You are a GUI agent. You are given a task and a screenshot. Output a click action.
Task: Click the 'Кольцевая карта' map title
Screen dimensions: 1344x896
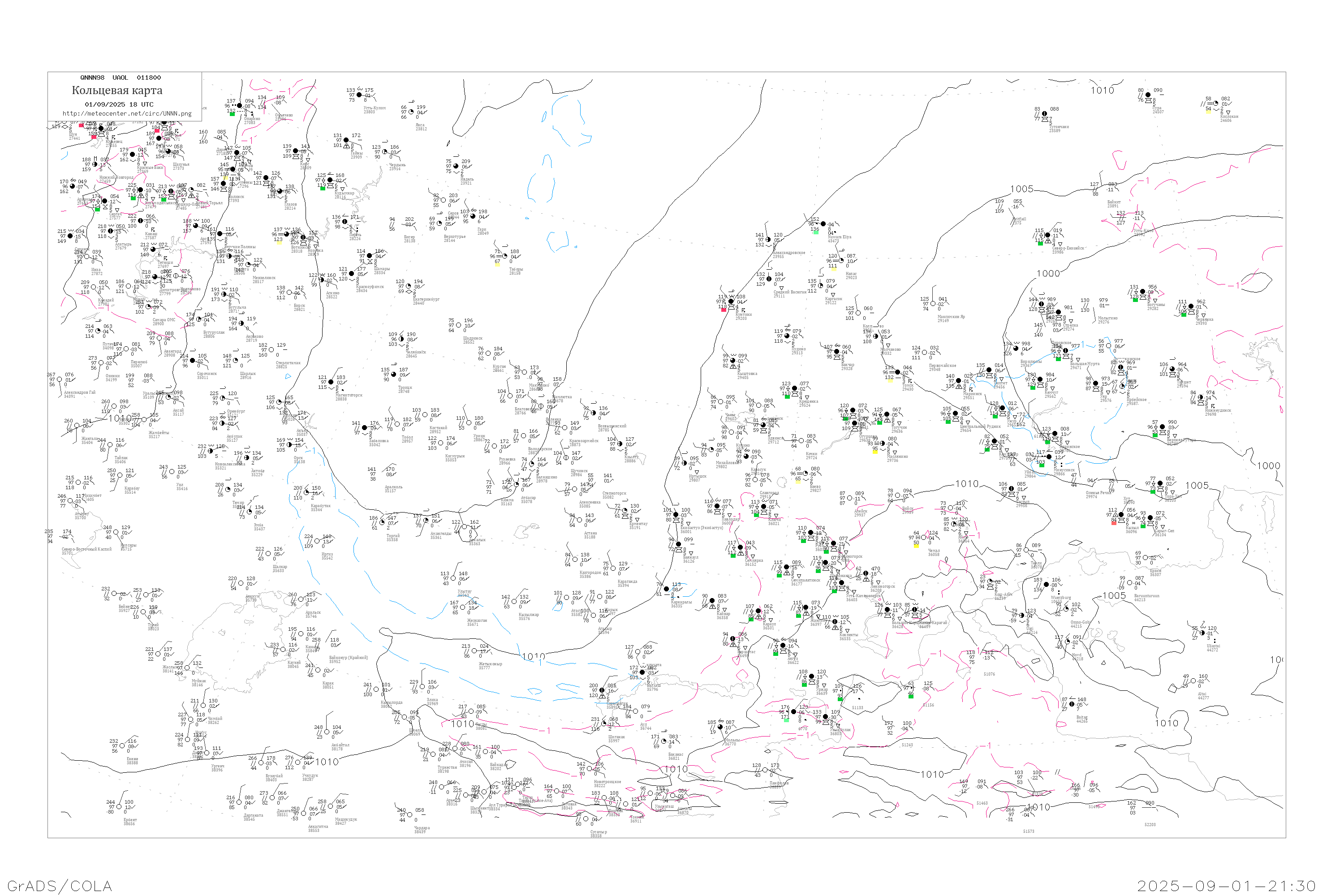click(117, 90)
